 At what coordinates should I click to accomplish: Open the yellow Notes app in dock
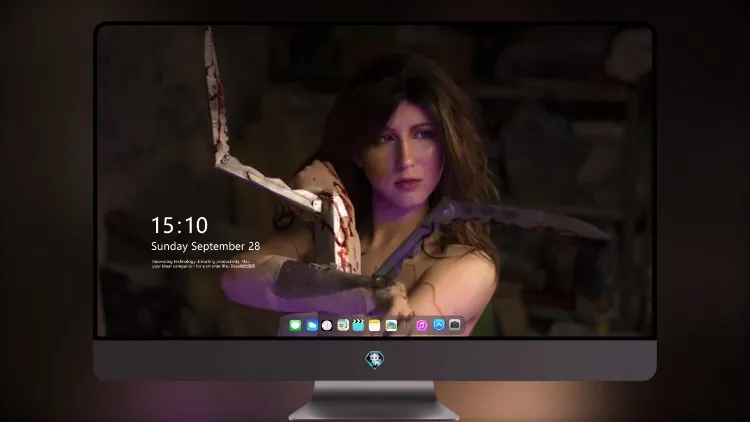[x=375, y=325]
